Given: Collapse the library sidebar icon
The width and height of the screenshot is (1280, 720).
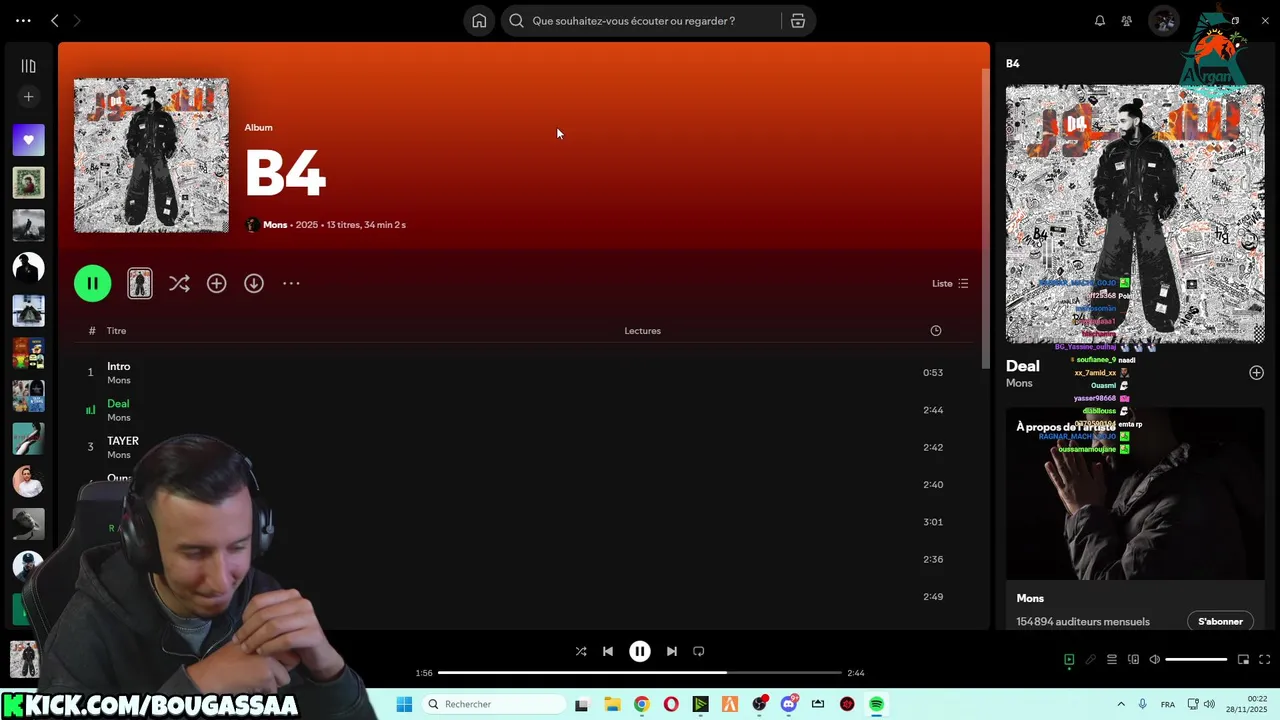Looking at the screenshot, I should (x=28, y=66).
